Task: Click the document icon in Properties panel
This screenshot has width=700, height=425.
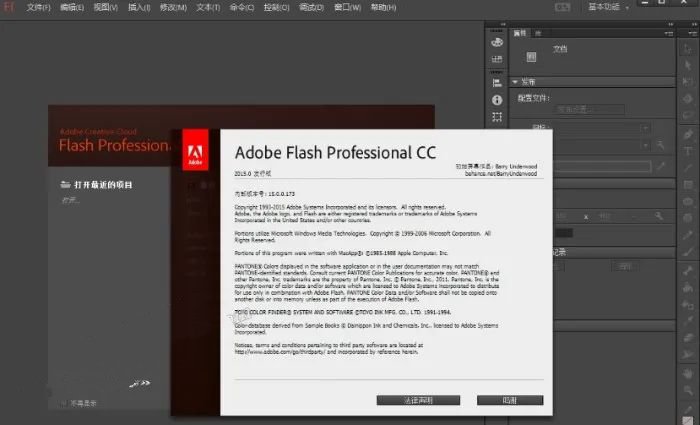Action: pyautogui.click(x=531, y=57)
